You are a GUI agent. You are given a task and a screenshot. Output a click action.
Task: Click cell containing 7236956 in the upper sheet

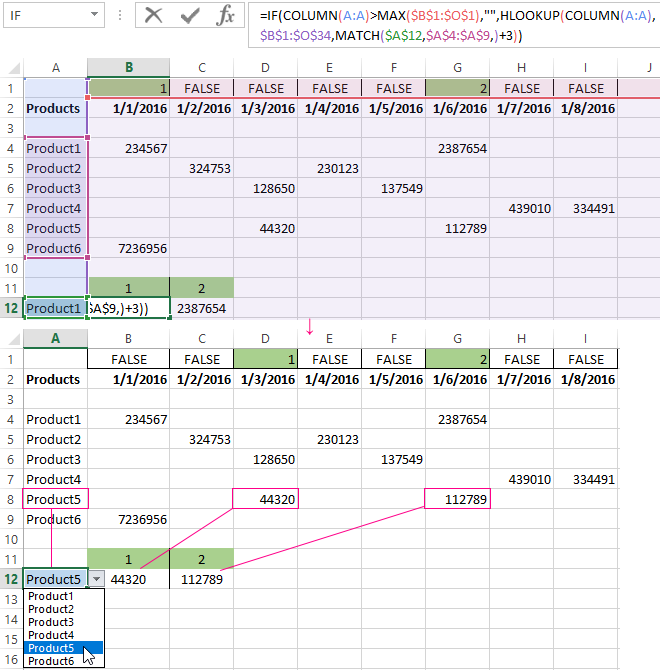129,248
